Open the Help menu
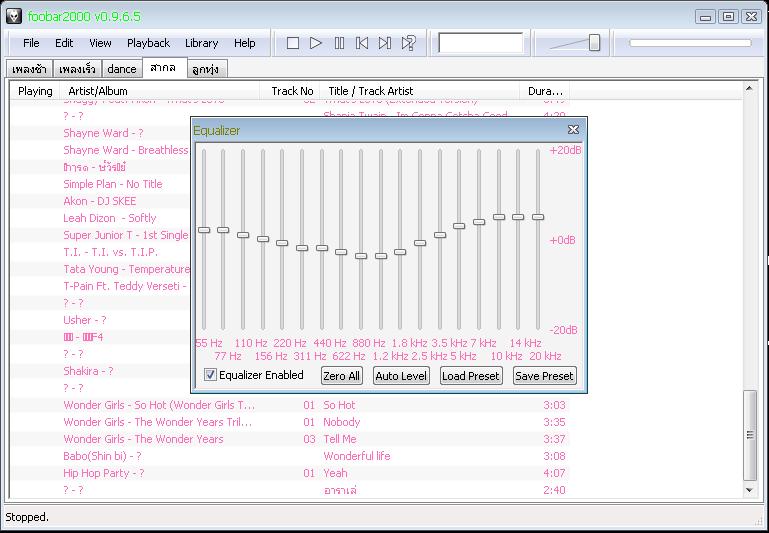Image resolution: width=769 pixels, height=533 pixels. click(x=244, y=43)
